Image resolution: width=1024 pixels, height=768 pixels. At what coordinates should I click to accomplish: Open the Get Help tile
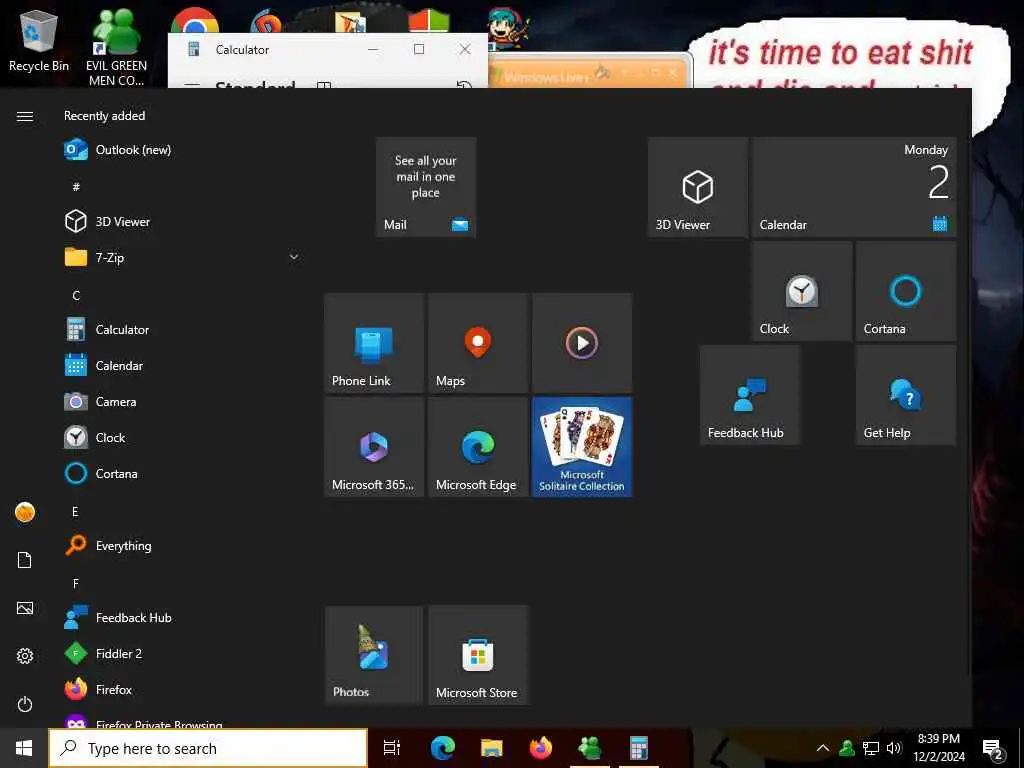click(x=906, y=395)
